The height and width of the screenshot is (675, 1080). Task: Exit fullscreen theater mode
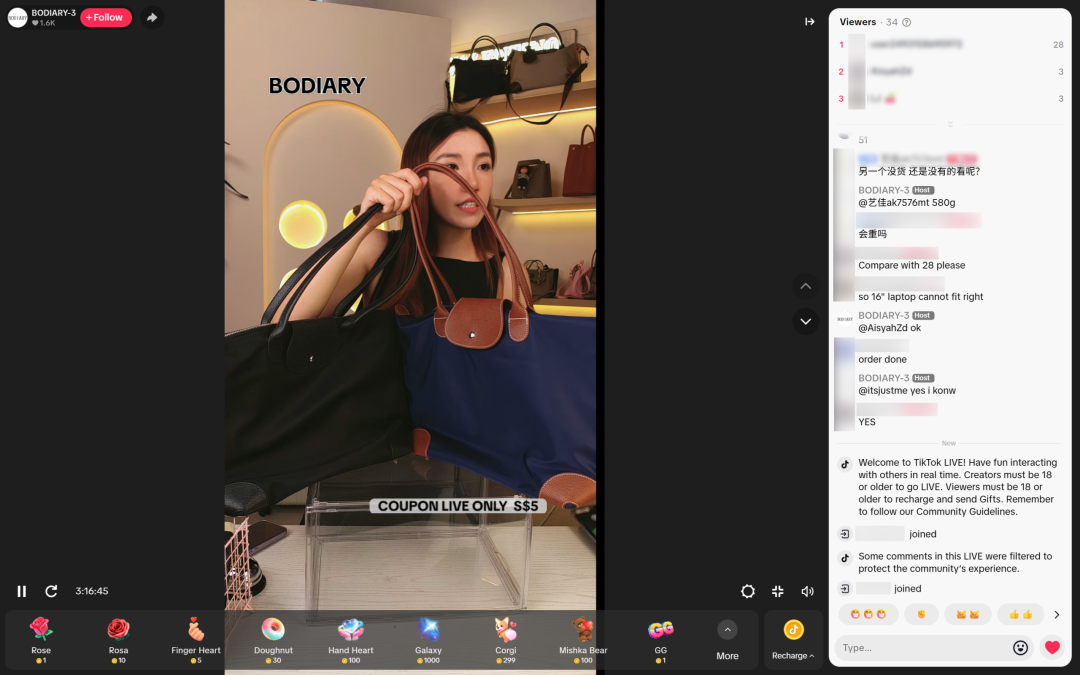(778, 591)
